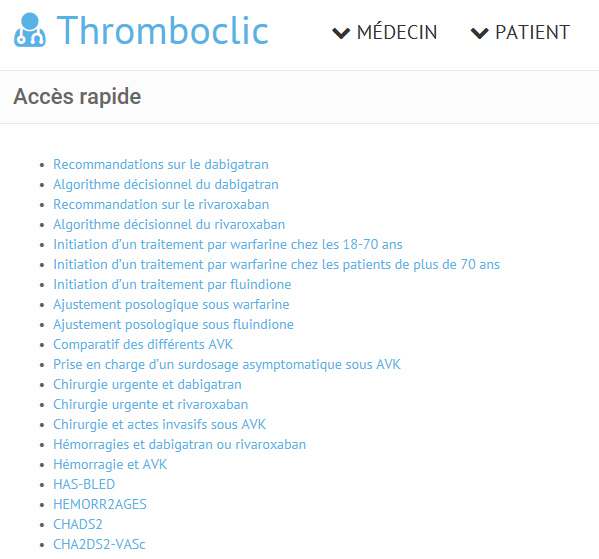Open Hémorragie et AVK link
Viewport: 599px width, 559px height.
click(x=110, y=464)
